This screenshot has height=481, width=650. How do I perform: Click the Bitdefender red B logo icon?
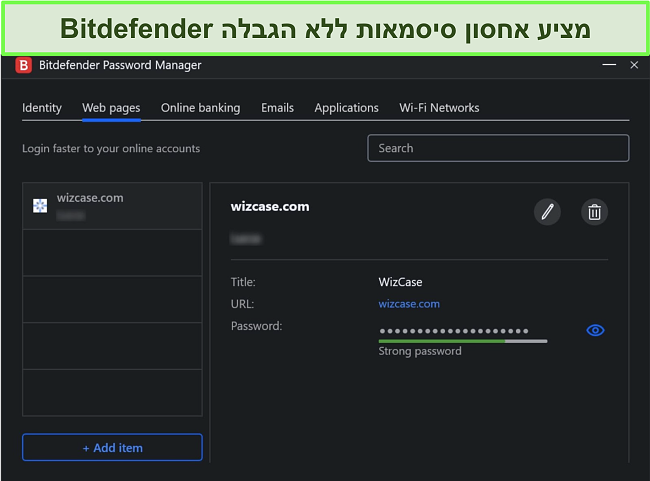[24, 65]
